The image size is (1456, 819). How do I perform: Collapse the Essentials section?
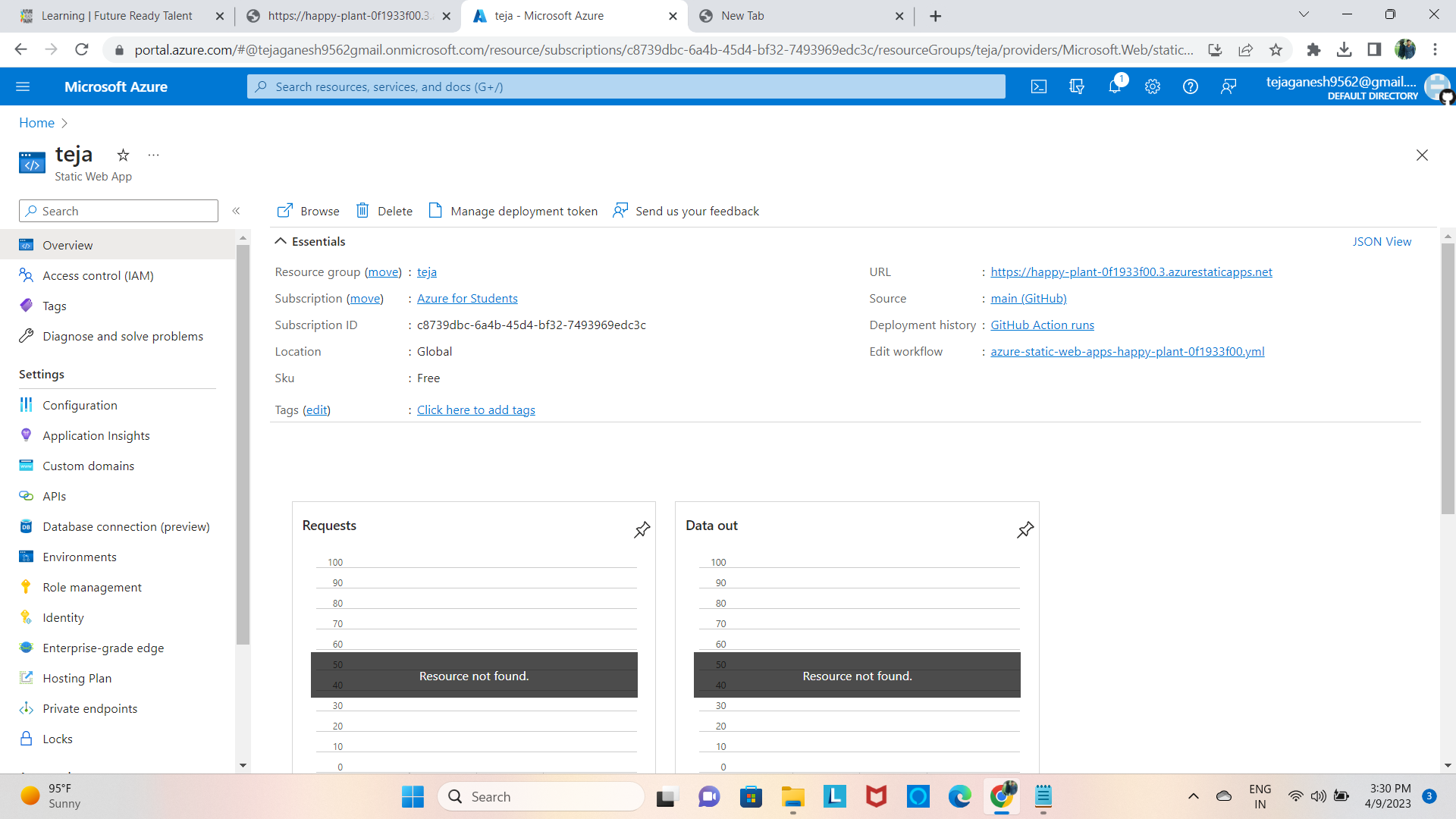click(281, 241)
